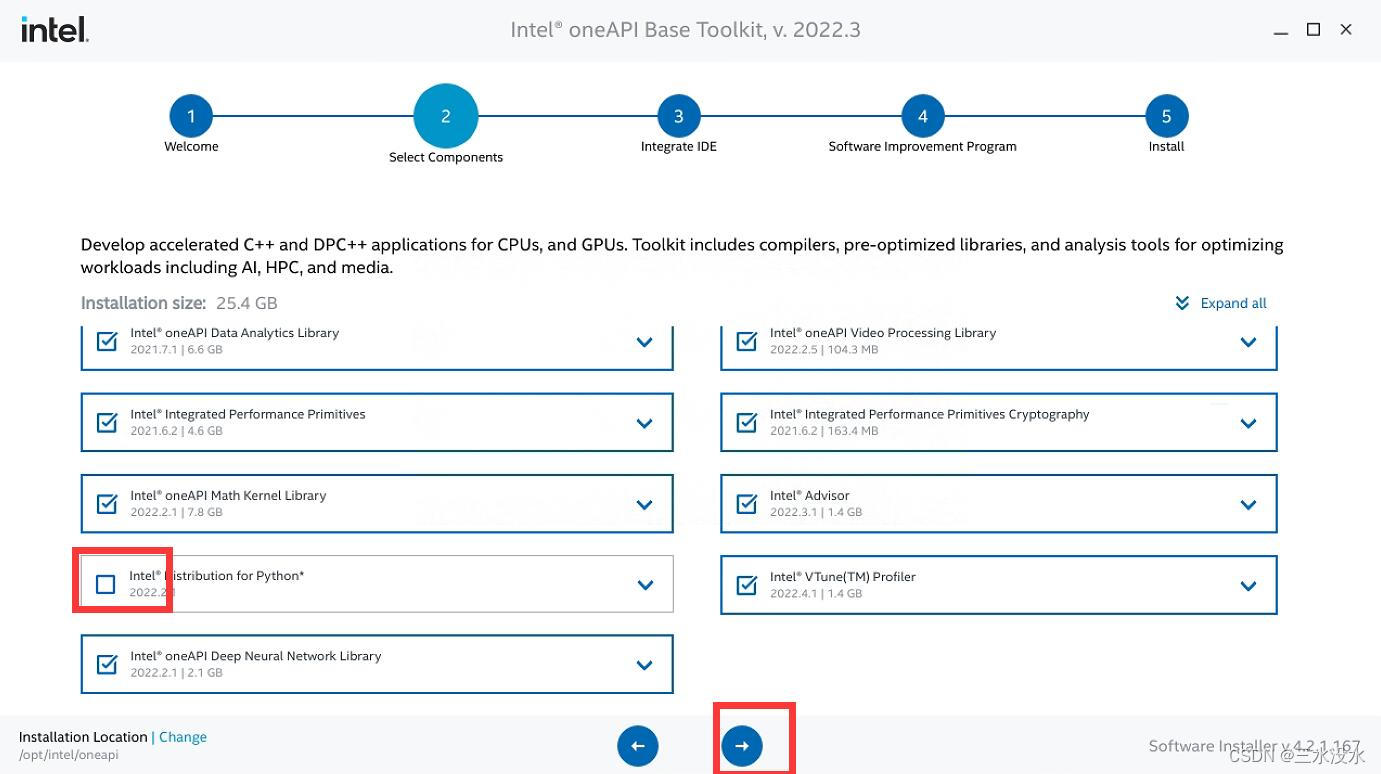The width and height of the screenshot is (1381, 774).
Task: Expand the Intel oneAPI Data Analytics Library entry
Action: click(644, 341)
